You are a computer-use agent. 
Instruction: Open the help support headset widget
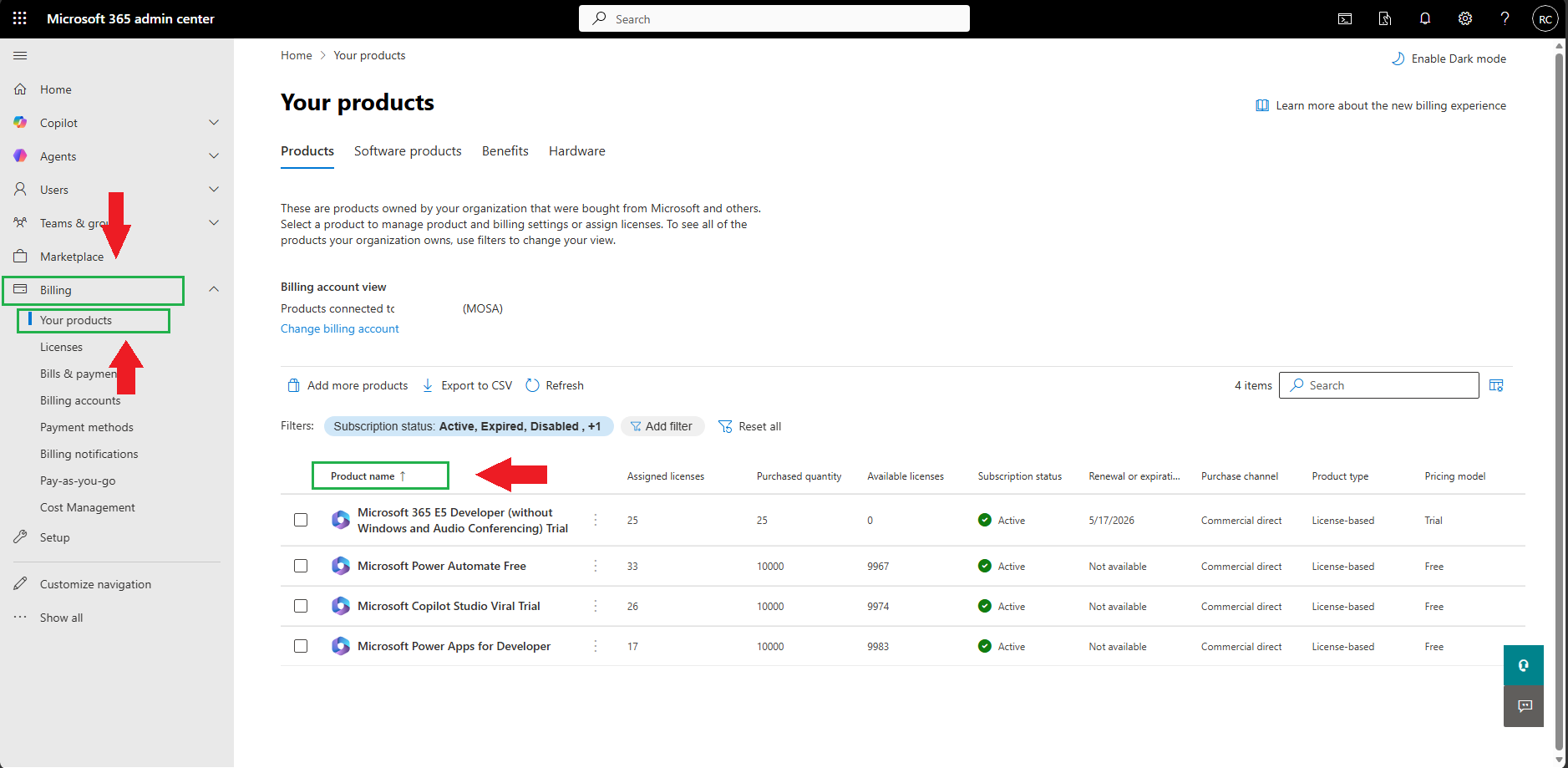point(1524,665)
